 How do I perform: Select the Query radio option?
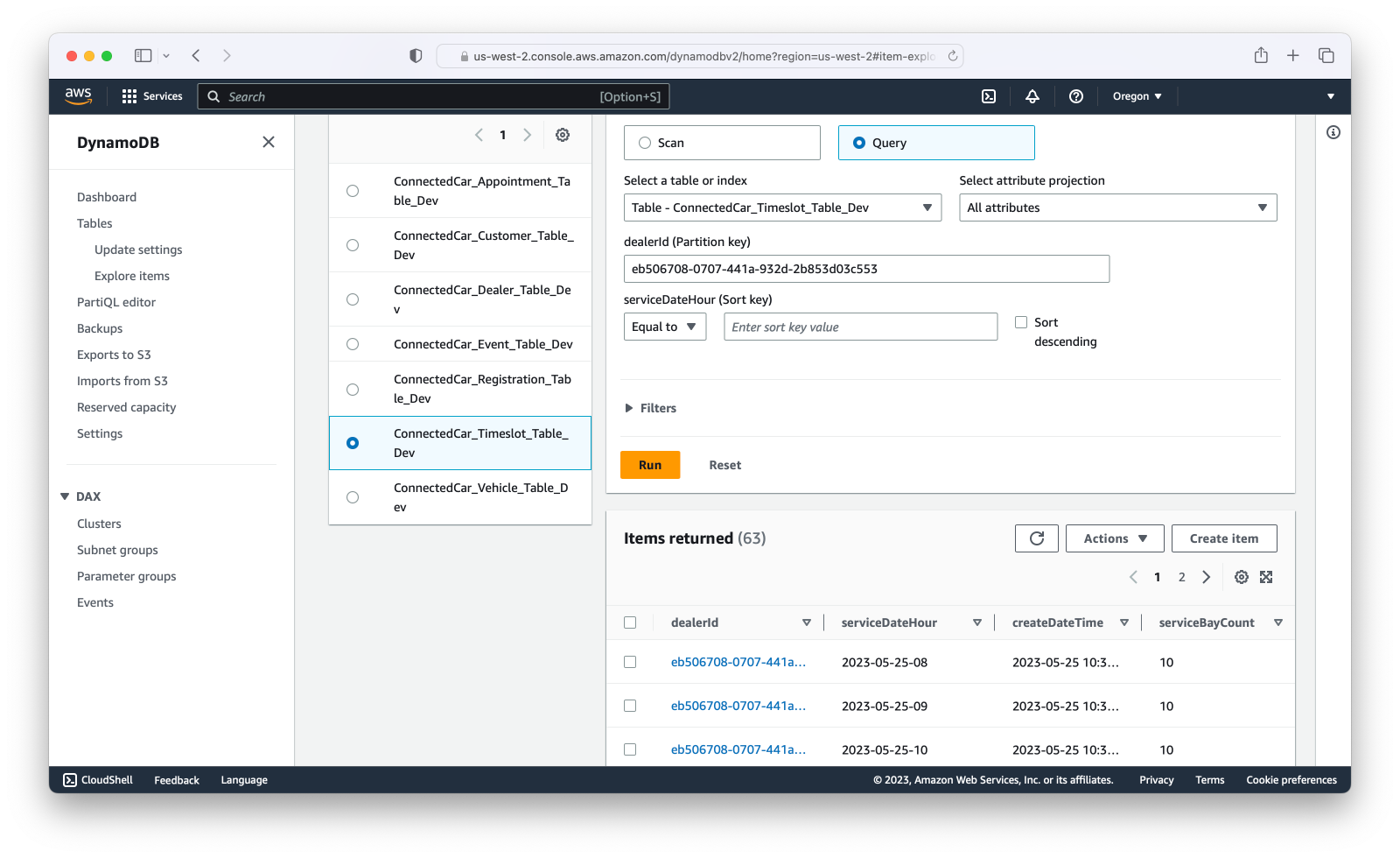(x=859, y=143)
